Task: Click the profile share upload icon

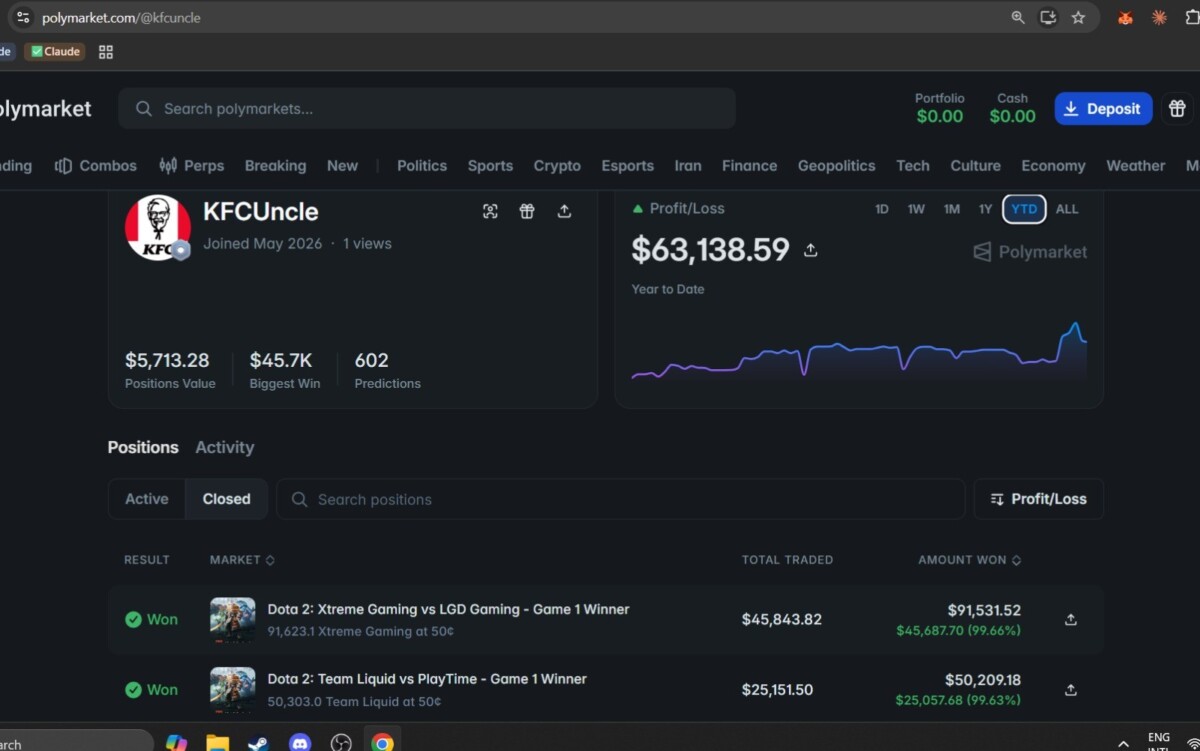Action: 564,211
